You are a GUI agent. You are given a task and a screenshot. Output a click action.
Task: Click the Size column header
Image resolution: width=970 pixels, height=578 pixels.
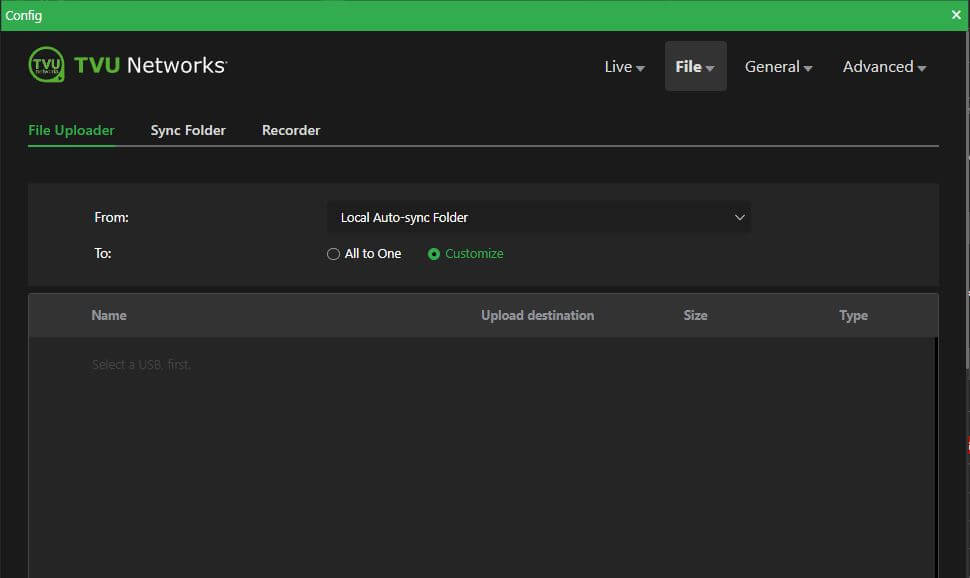(x=695, y=316)
